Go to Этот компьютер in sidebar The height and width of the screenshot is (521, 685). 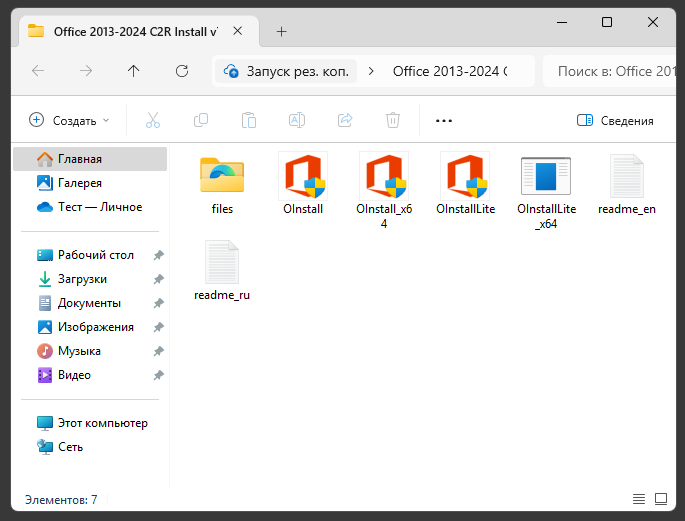(x=102, y=423)
